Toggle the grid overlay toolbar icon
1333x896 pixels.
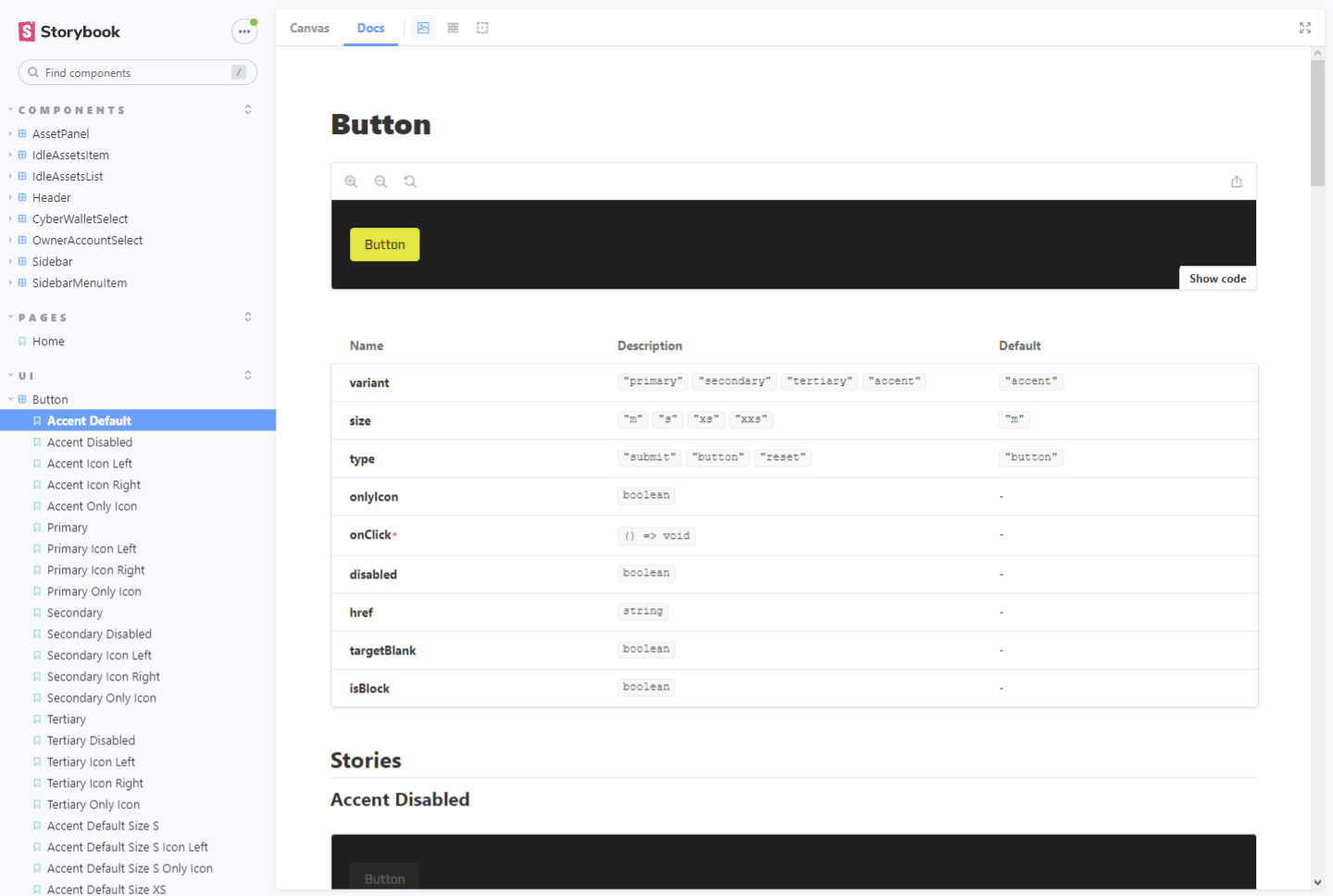point(453,28)
